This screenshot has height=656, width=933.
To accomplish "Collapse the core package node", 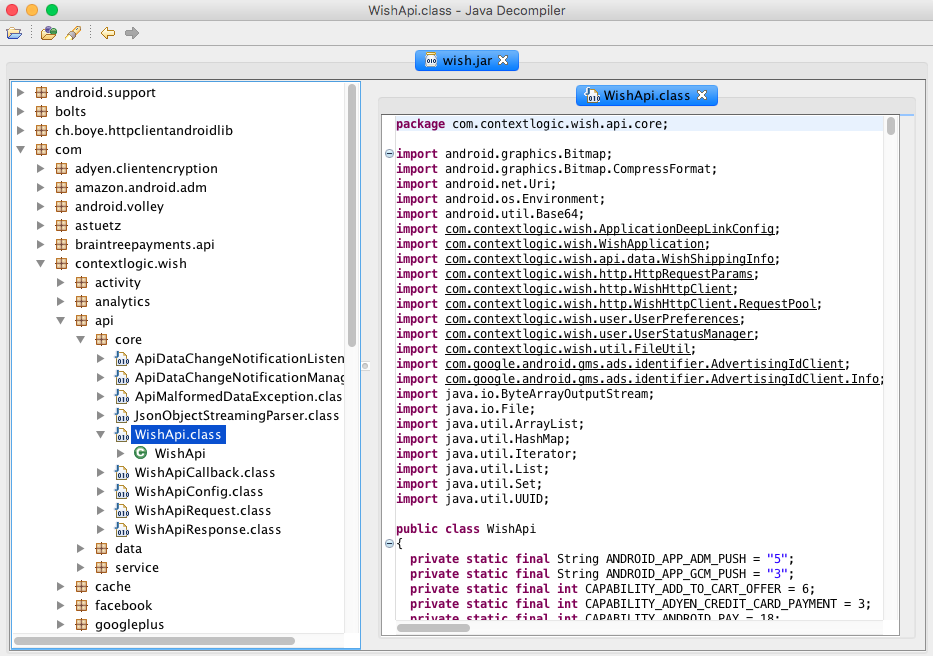I will (x=80, y=339).
